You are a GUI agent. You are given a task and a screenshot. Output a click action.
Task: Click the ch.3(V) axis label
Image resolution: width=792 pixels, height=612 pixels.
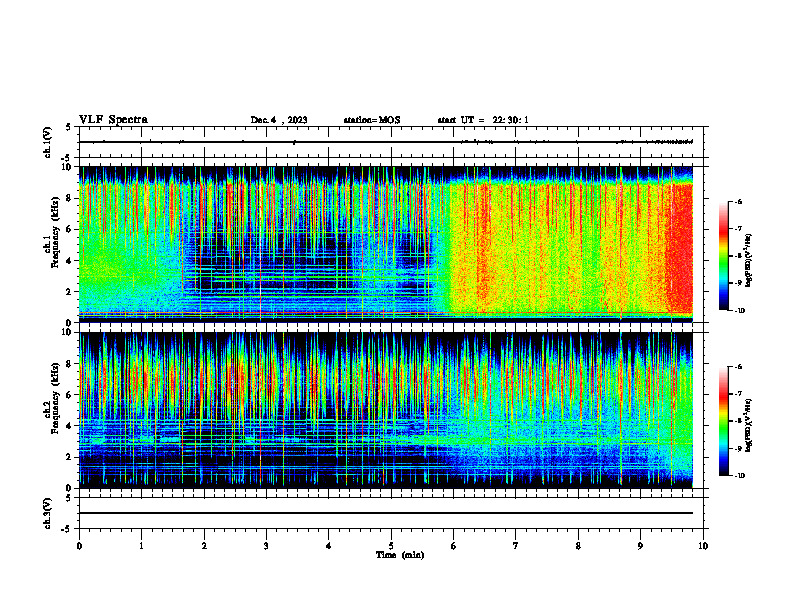pos(47,513)
